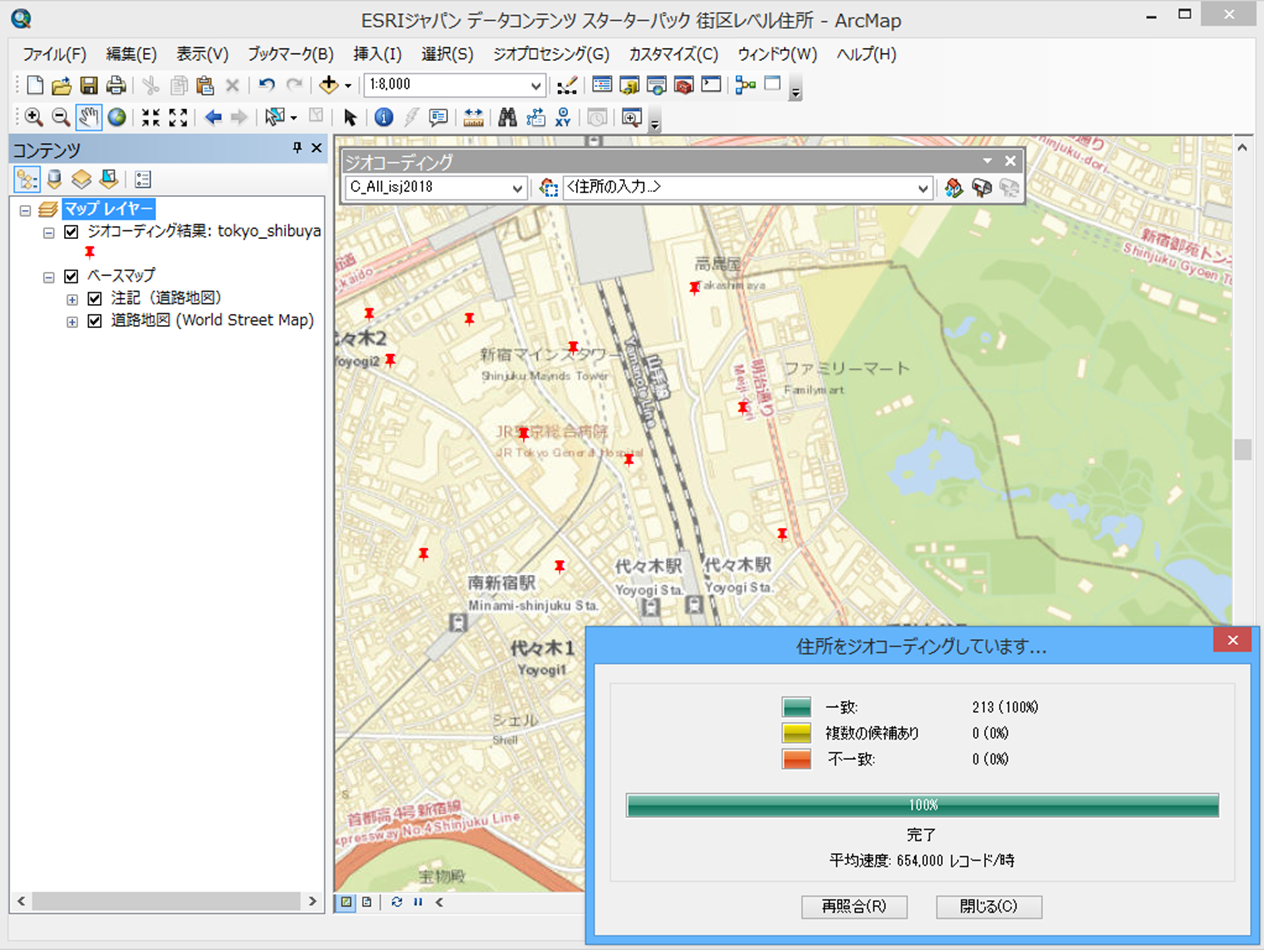Expand the 道路地図 (World Street Map) node
This screenshot has height=950, width=1264.
(x=72, y=322)
